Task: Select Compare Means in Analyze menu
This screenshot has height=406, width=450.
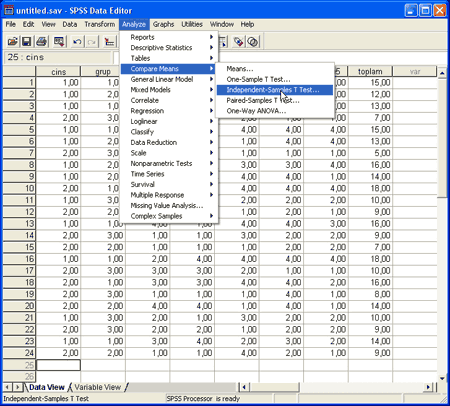Action: click(169, 69)
